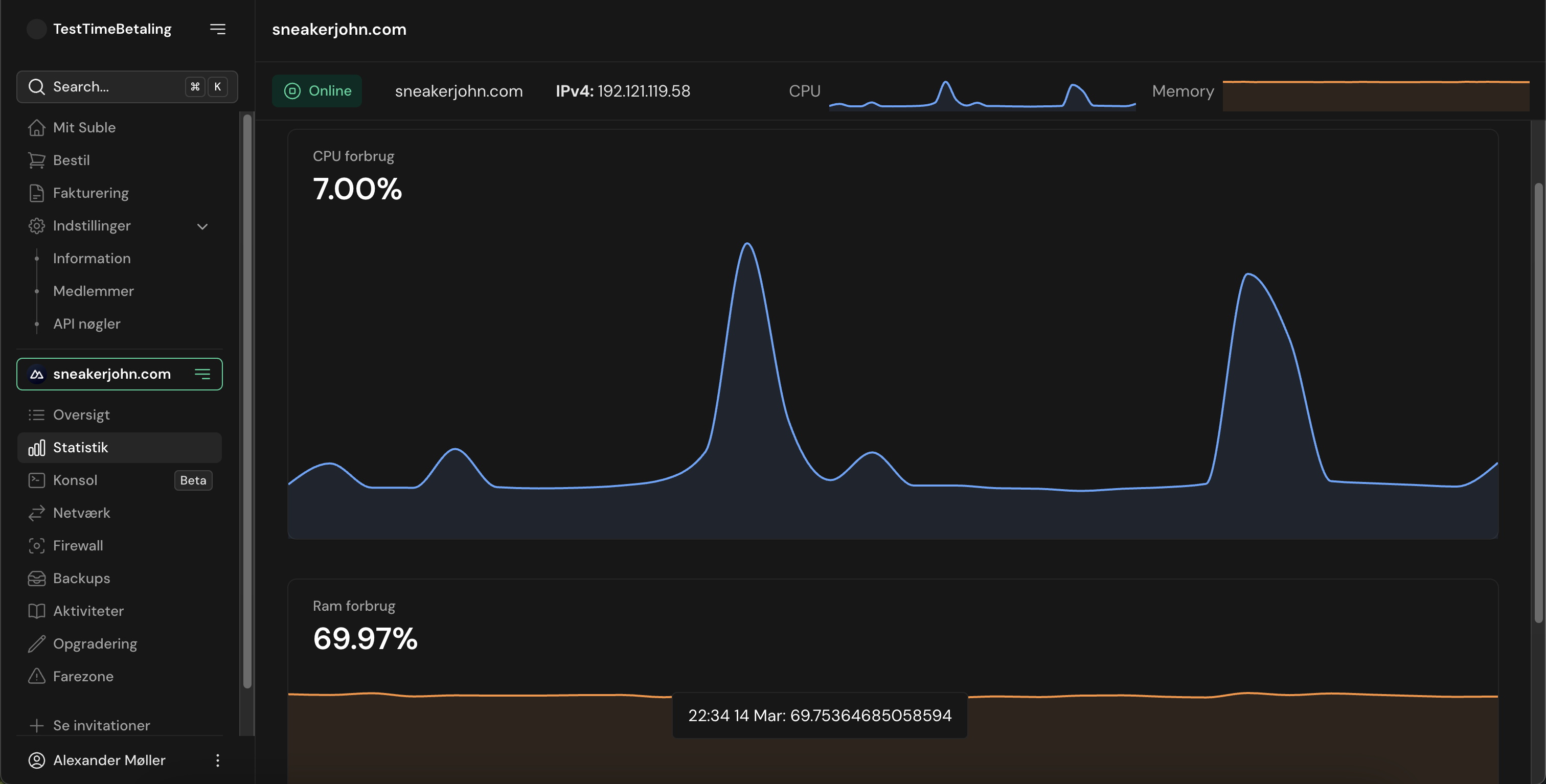This screenshot has height=784, width=1546.
Task: Click Se invitationer link
Action: 101,725
